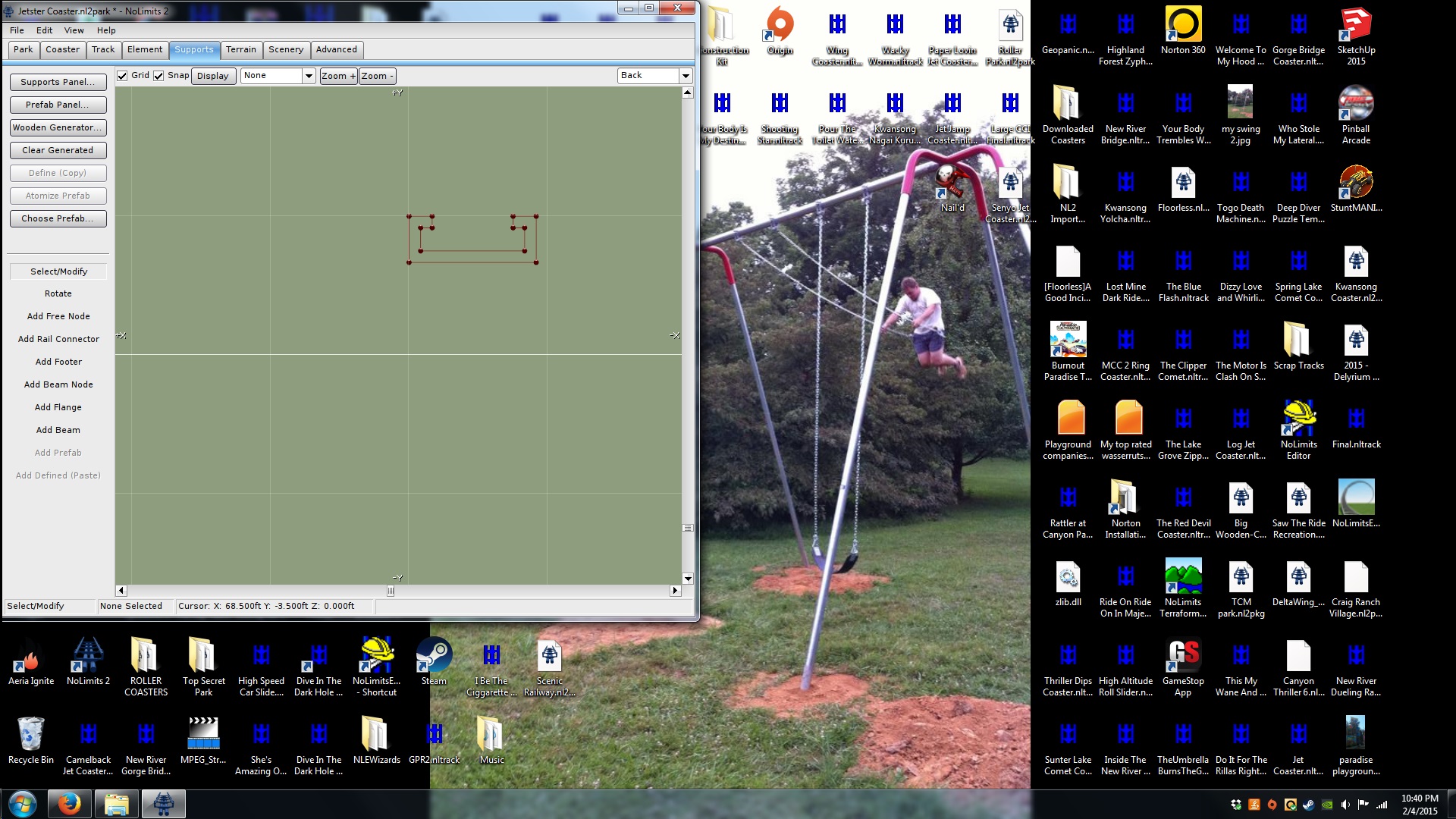Image resolution: width=1456 pixels, height=819 pixels.
Task: Toggle the Grid checkbox
Action: [122, 76]
